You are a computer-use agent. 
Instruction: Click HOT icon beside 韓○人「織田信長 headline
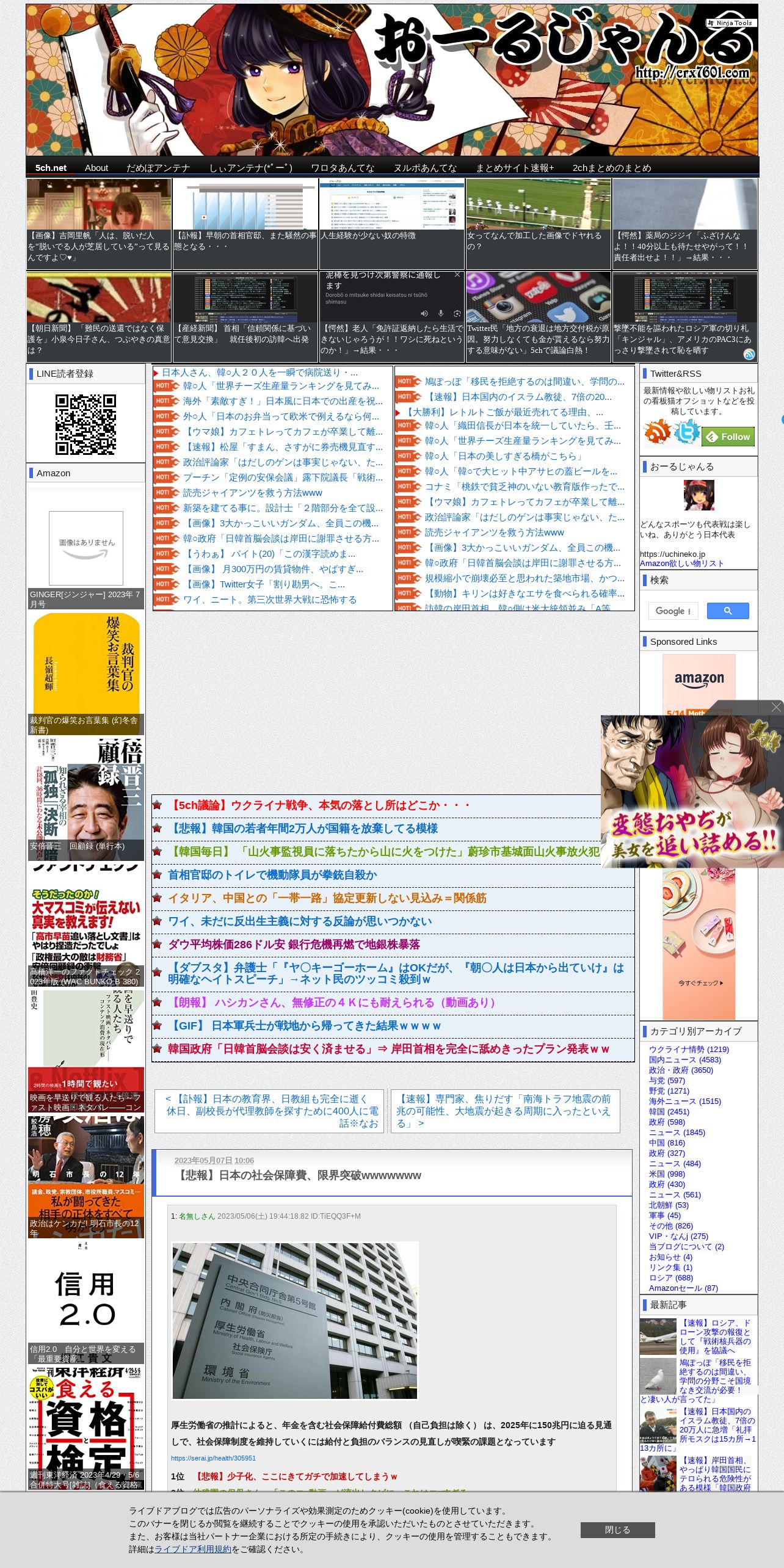(x=408, y=426)
